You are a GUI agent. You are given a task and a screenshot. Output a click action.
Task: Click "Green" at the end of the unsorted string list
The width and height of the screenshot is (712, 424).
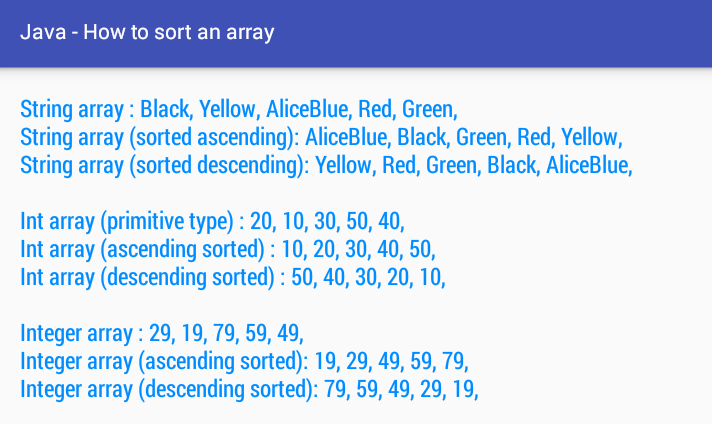[x=428, y=109]
